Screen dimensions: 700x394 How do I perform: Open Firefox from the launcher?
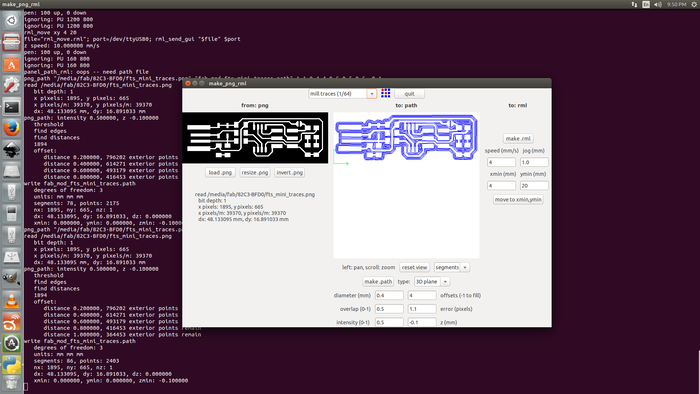pos(12,129)
